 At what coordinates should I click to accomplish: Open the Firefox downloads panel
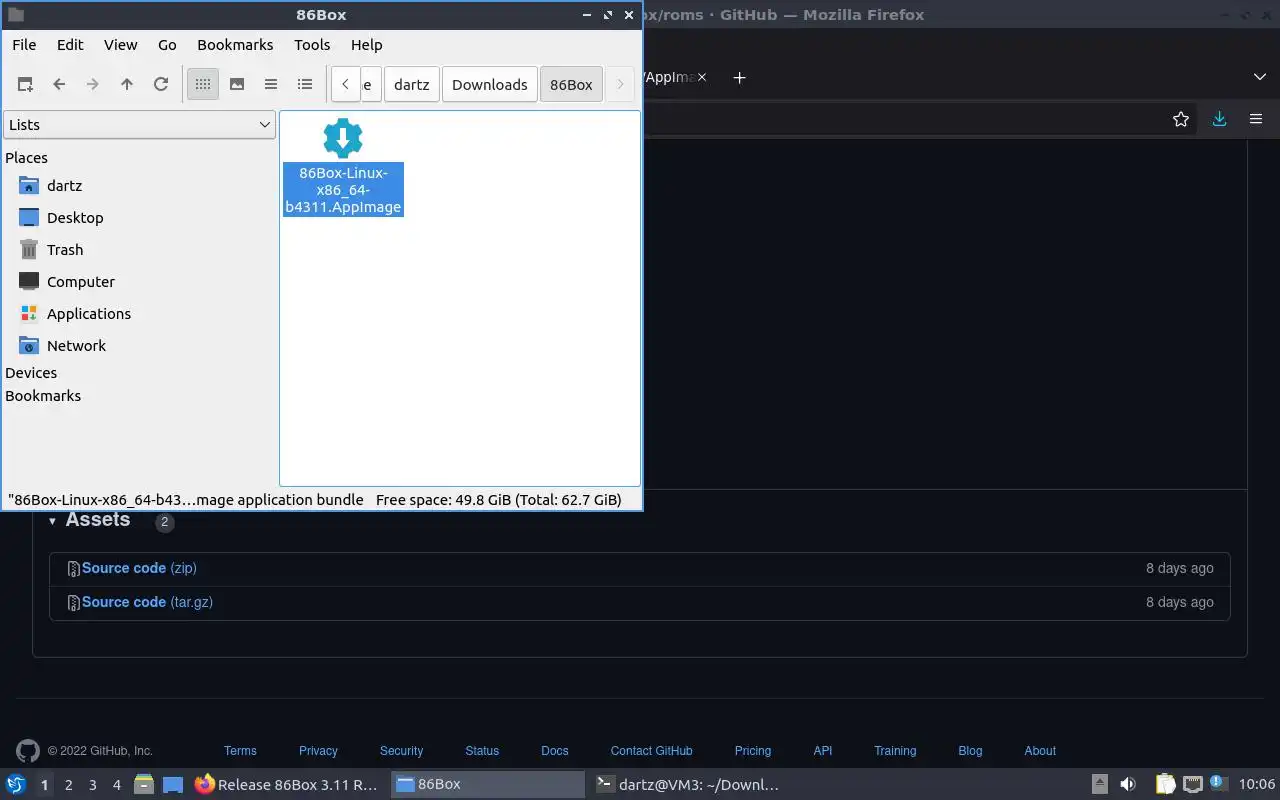click(1219, 119)
